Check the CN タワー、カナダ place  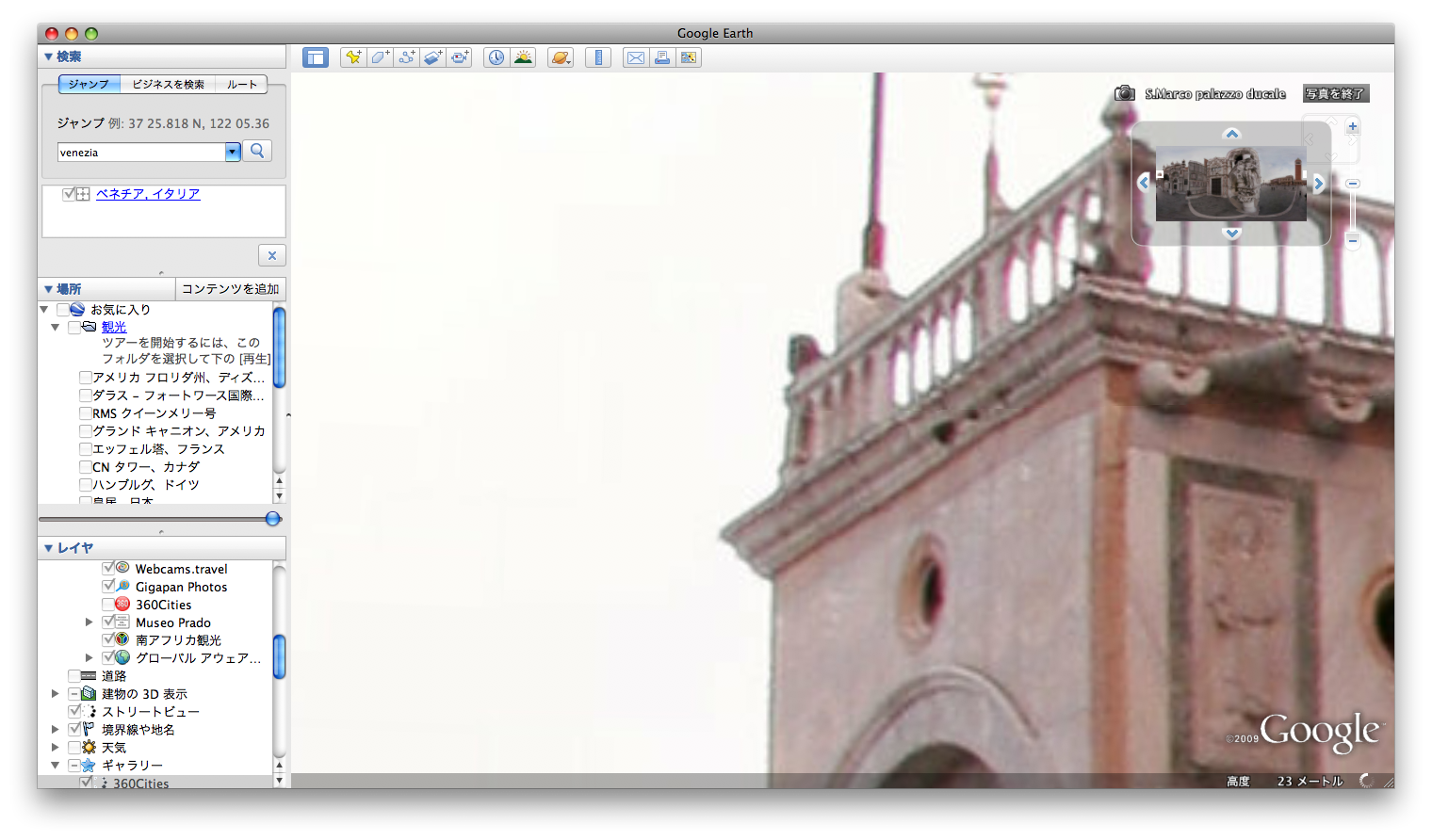tap(86, 467)
